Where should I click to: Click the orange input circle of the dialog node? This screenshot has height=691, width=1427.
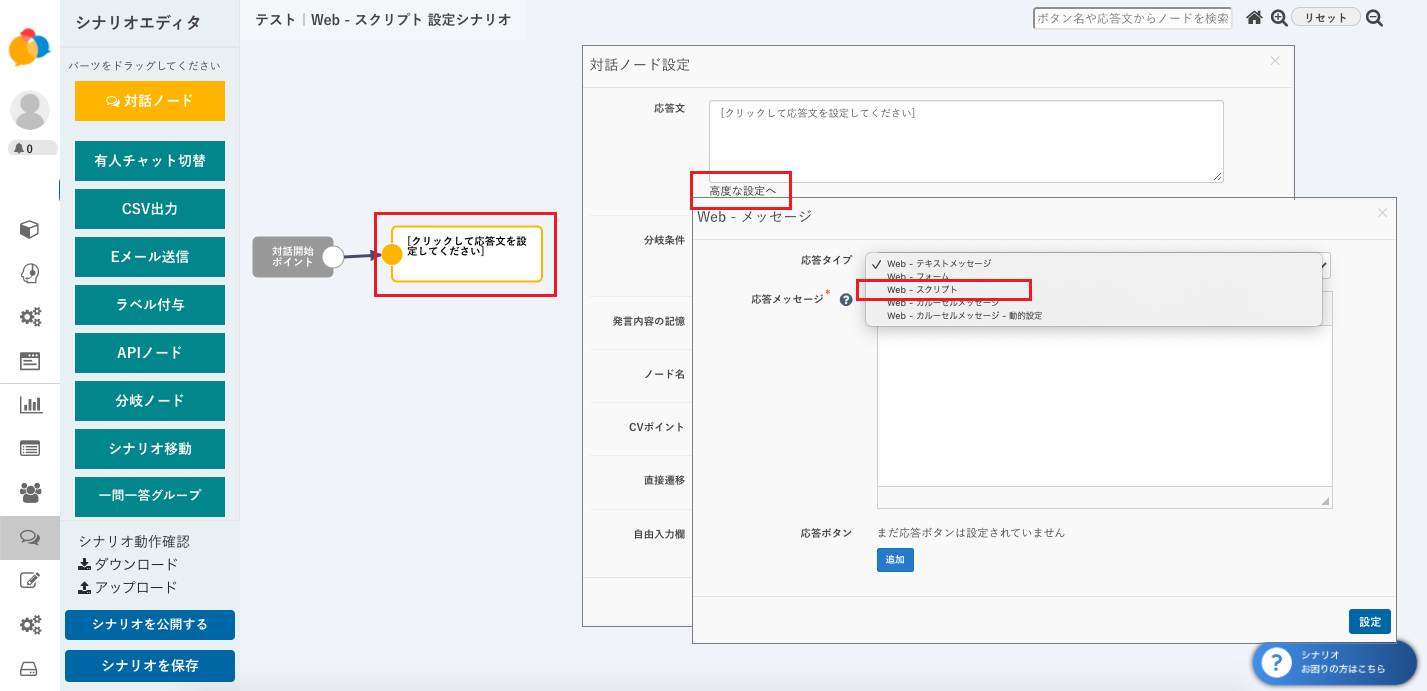tap(392, 254)
